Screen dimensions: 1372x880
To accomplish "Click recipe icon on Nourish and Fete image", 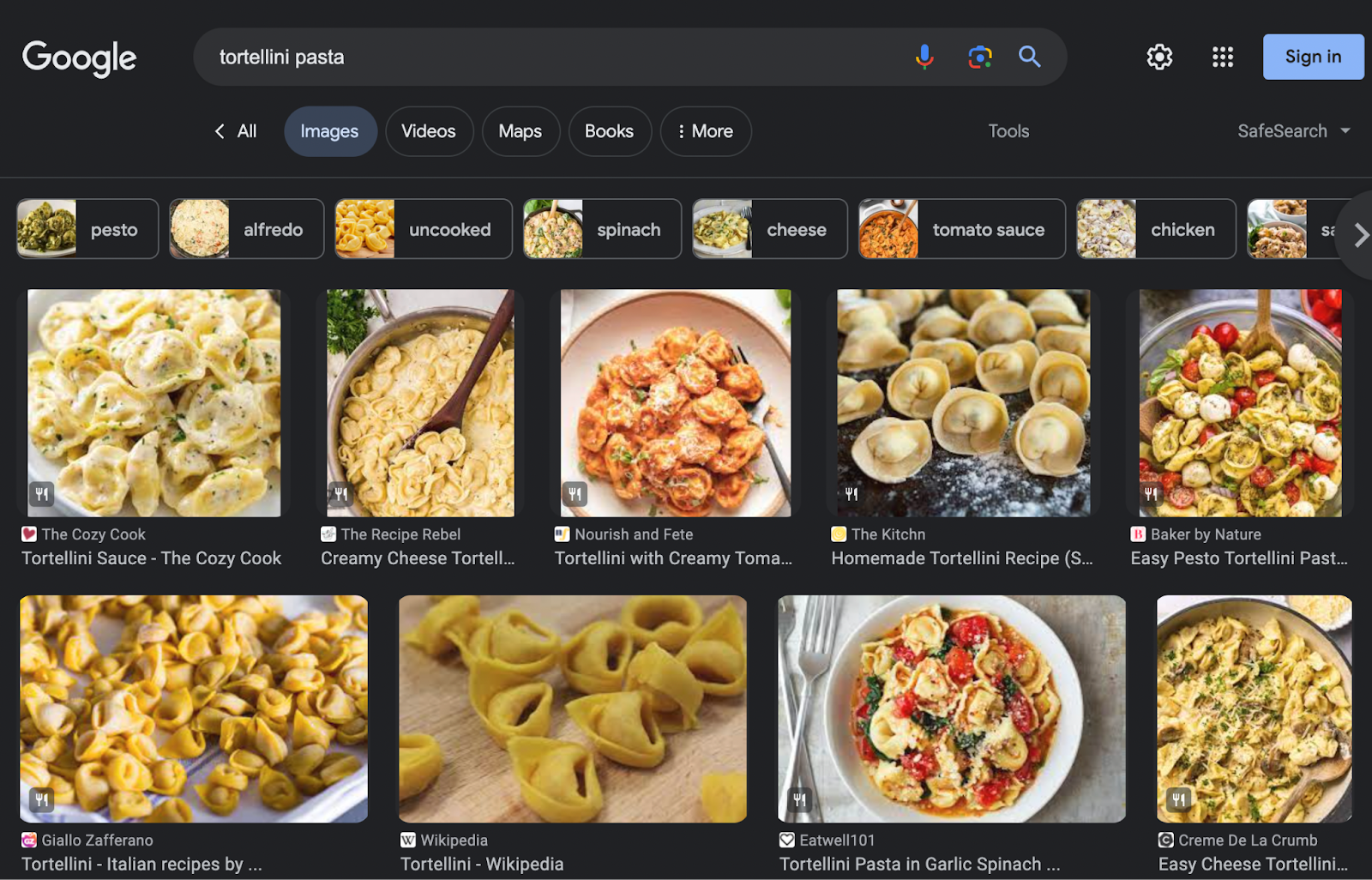I will pyautogui.click(x=575, y=494).
